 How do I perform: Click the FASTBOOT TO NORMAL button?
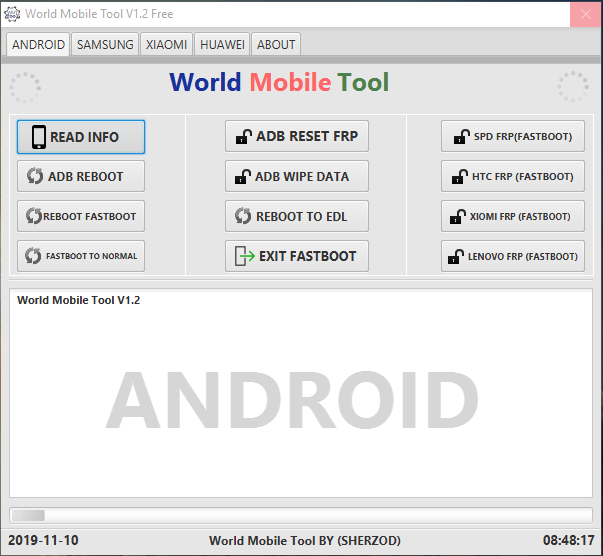pos(81,256)
